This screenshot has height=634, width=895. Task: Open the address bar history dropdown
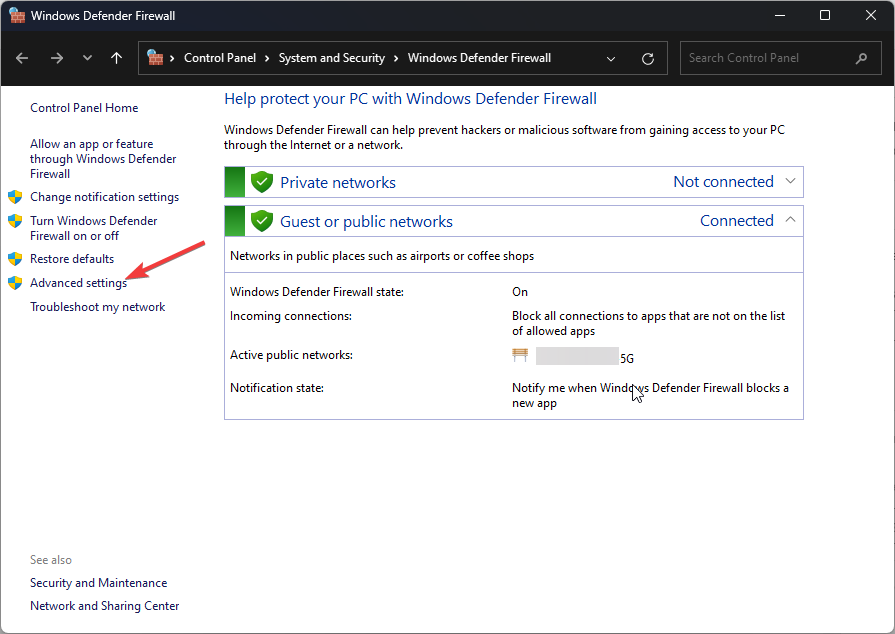point(611,58)
